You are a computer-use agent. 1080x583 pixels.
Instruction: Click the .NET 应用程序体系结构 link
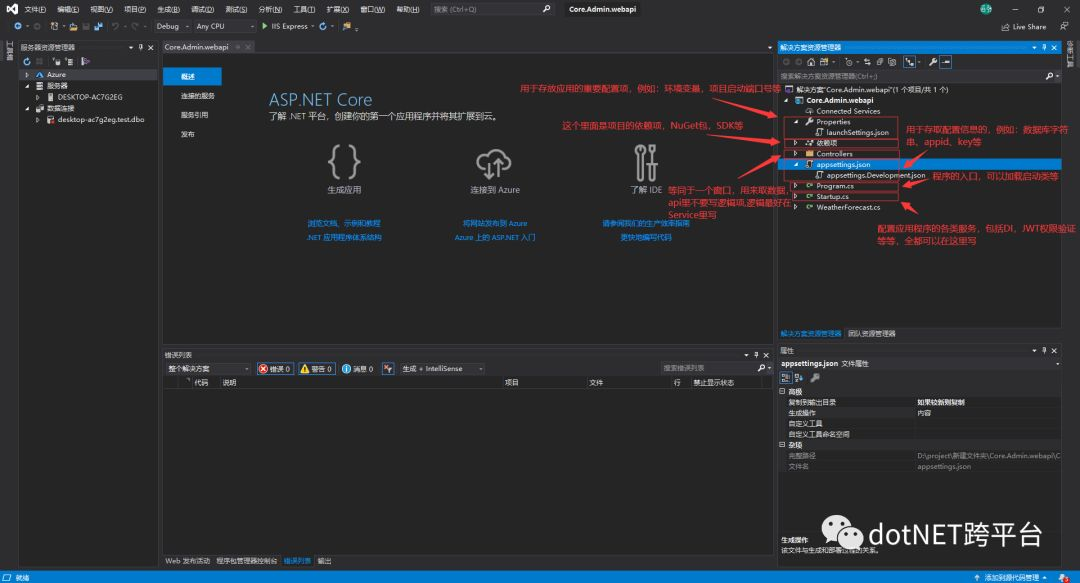344,237
